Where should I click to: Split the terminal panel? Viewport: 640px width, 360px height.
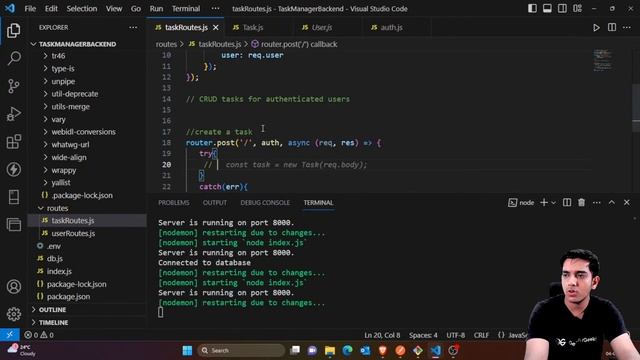pos(567,202)
